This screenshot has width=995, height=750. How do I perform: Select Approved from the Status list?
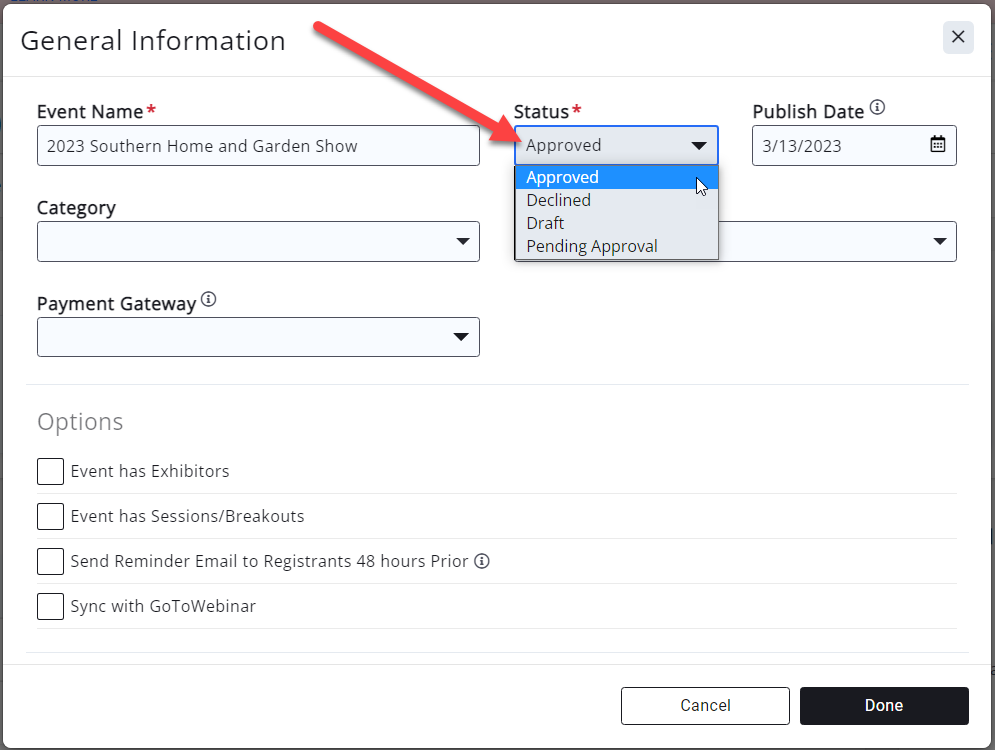coord(563,177)
